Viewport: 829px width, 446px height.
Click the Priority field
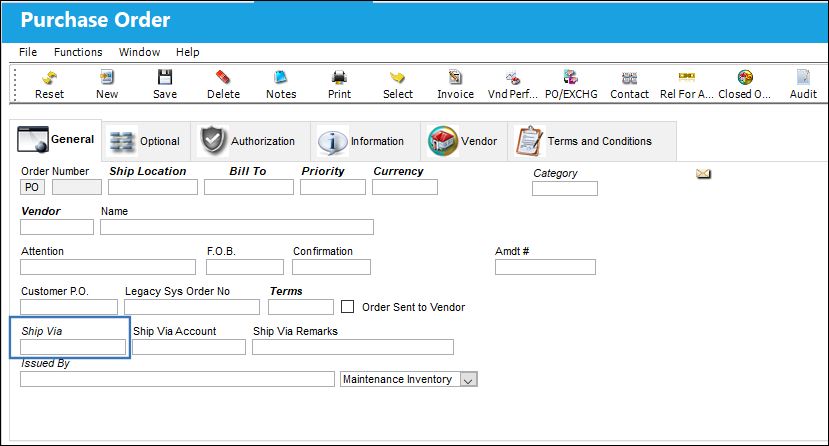coord(333,187)
